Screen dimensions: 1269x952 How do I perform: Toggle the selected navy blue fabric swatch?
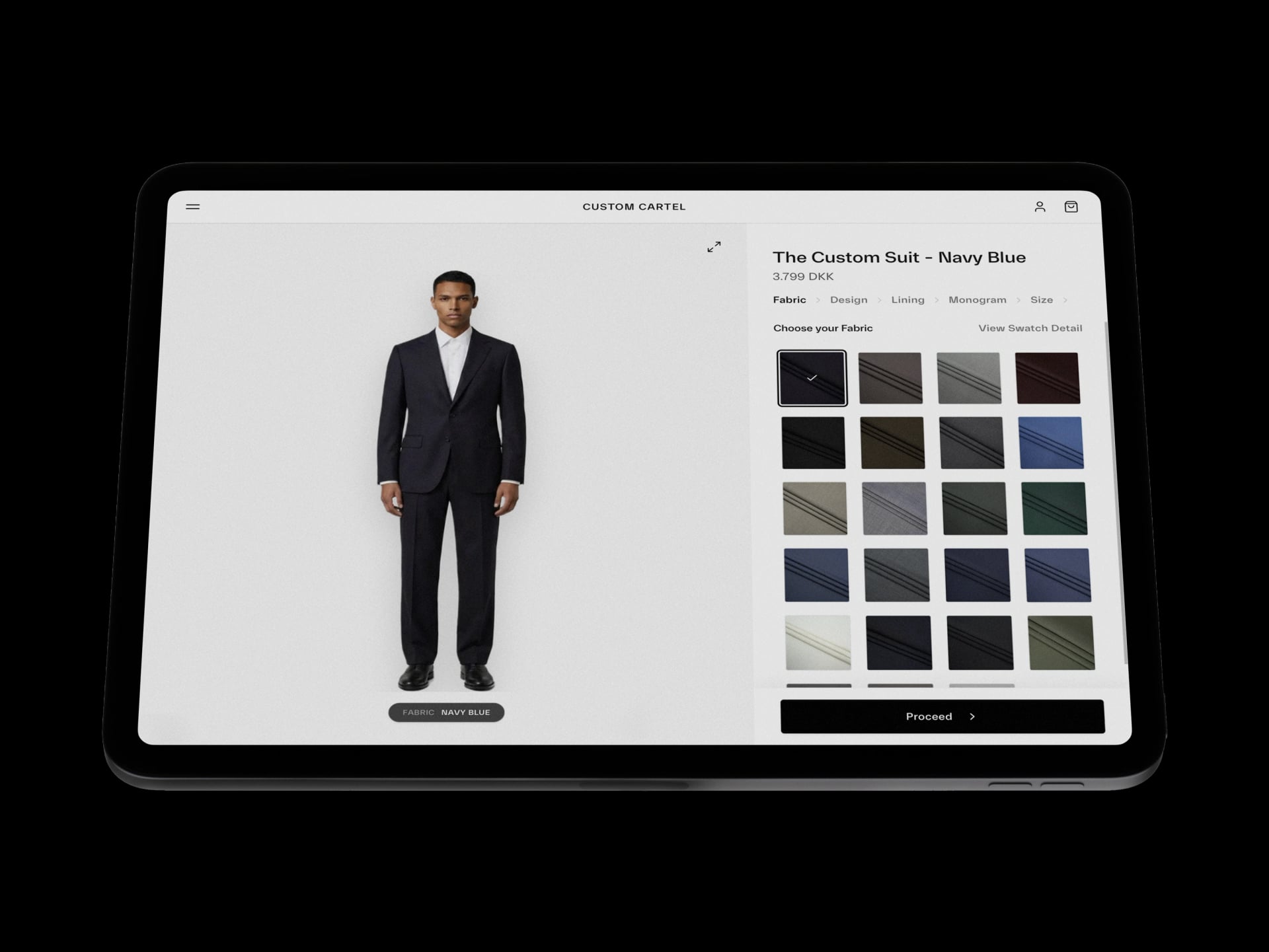812,378
